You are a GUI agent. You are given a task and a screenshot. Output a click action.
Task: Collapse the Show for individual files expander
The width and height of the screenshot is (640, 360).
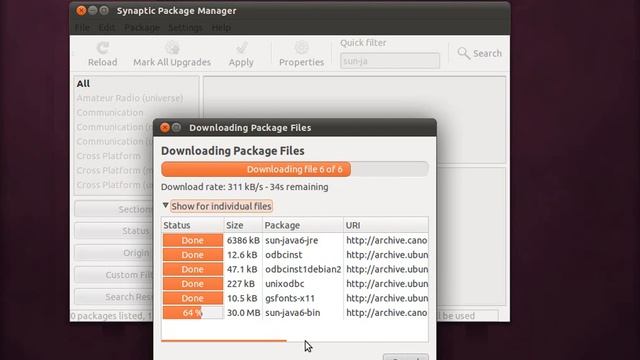click(x=165, y=205)
